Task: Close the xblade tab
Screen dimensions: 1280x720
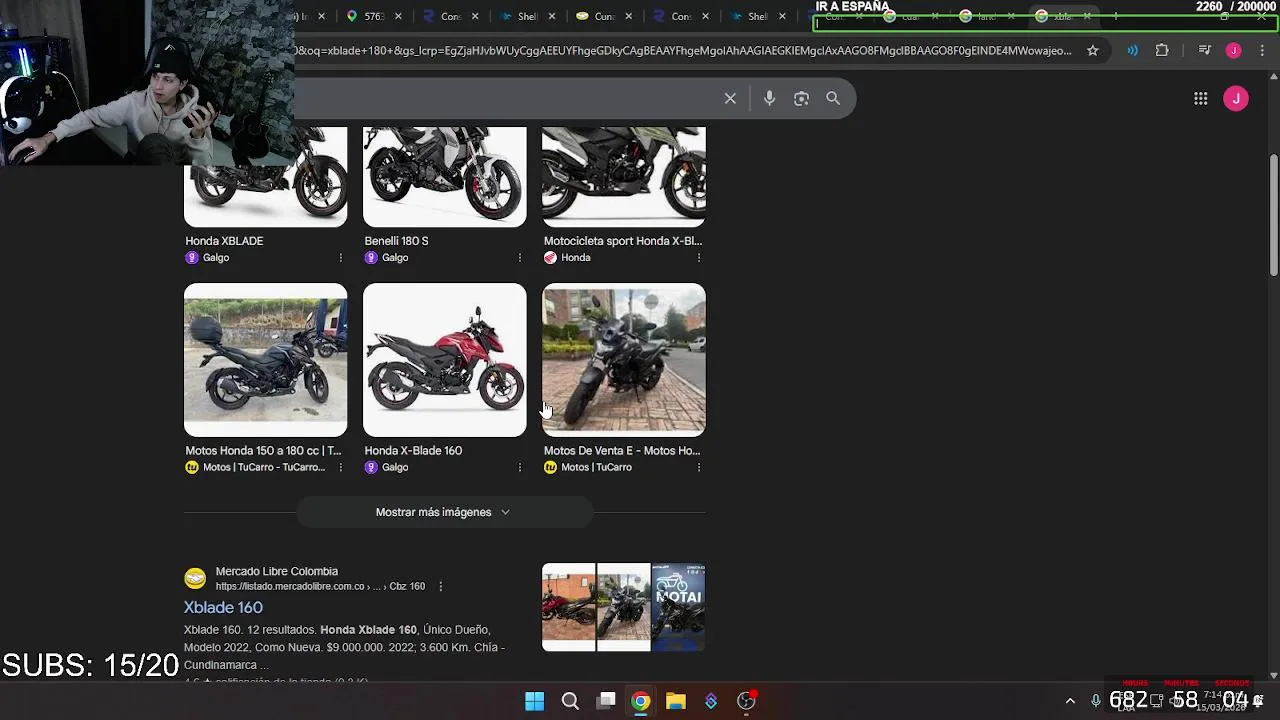Action: click(x=1087, y=16)
